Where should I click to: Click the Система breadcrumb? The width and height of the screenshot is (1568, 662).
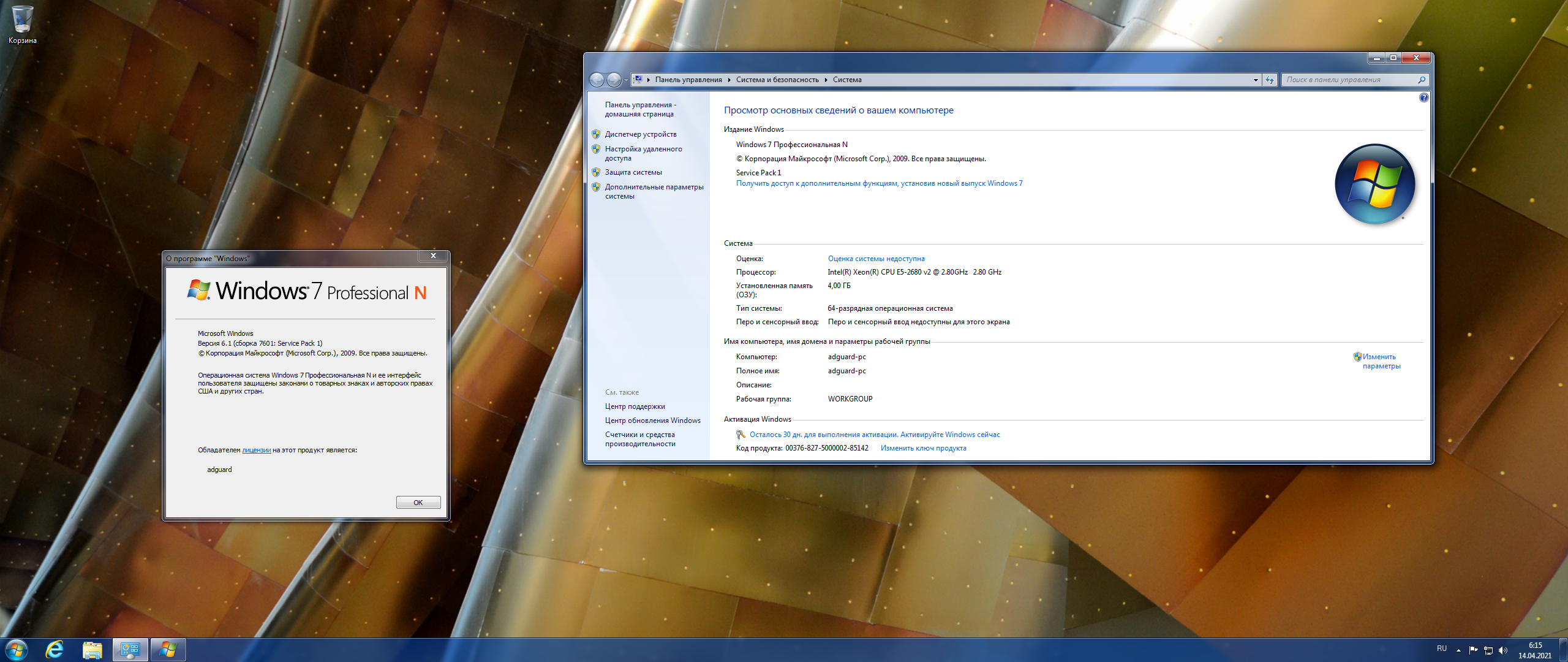(847, 80)
